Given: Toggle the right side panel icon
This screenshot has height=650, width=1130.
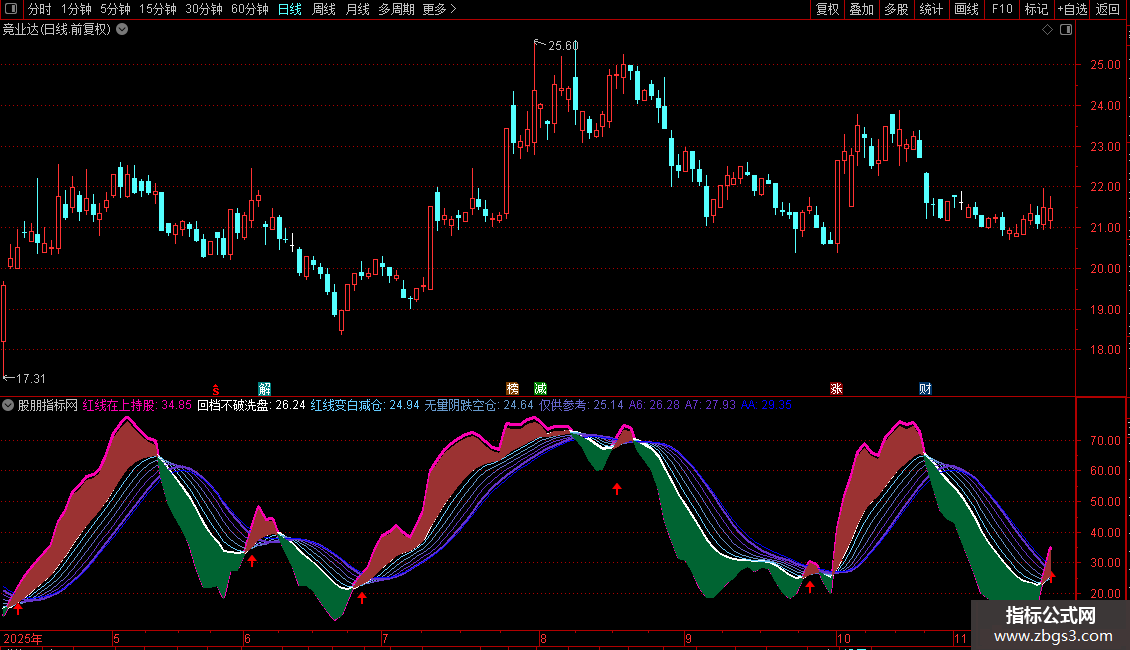Looking at the screenshot, I should 1066,30.
